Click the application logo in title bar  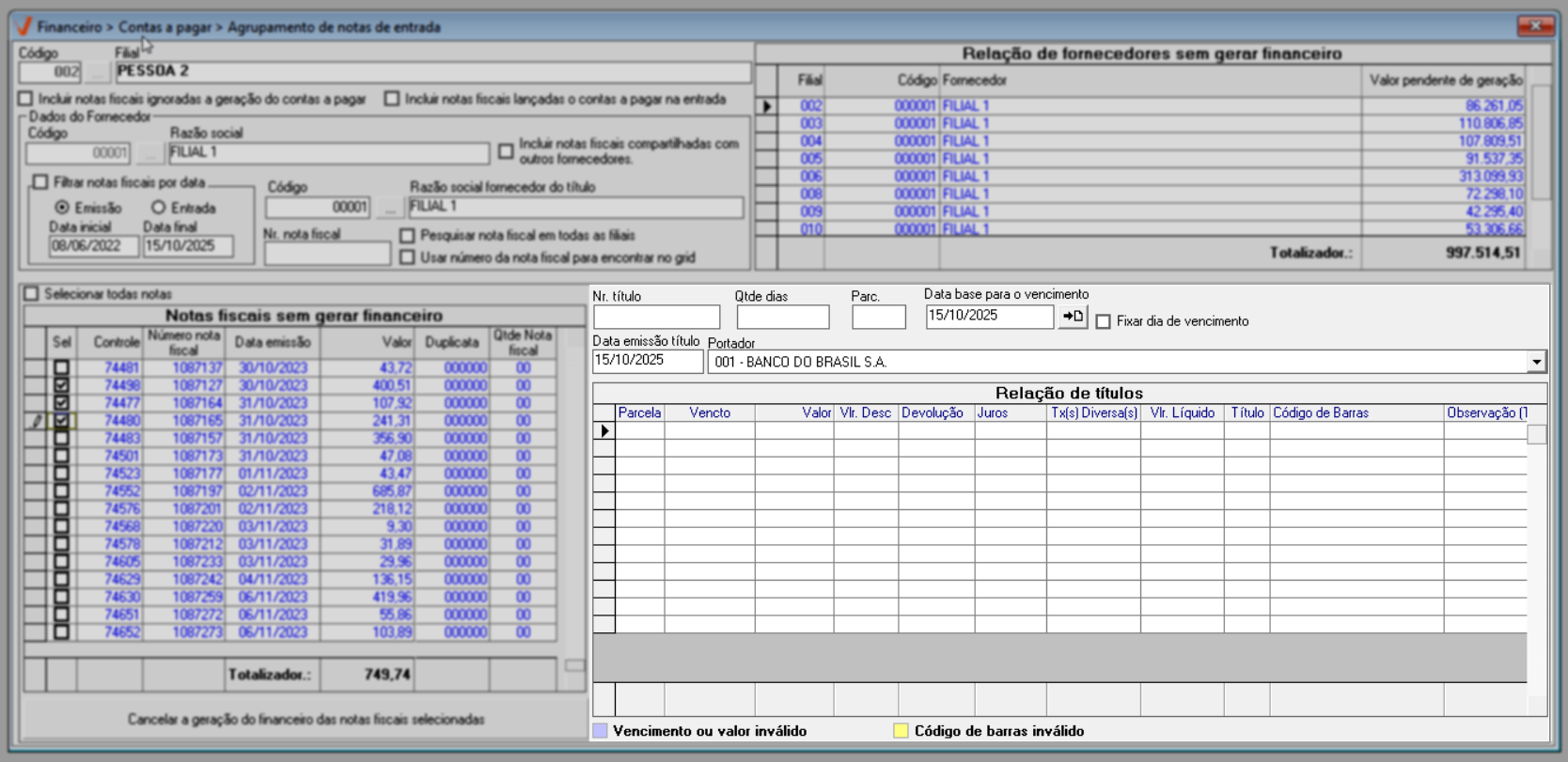[x=24, y=26]
